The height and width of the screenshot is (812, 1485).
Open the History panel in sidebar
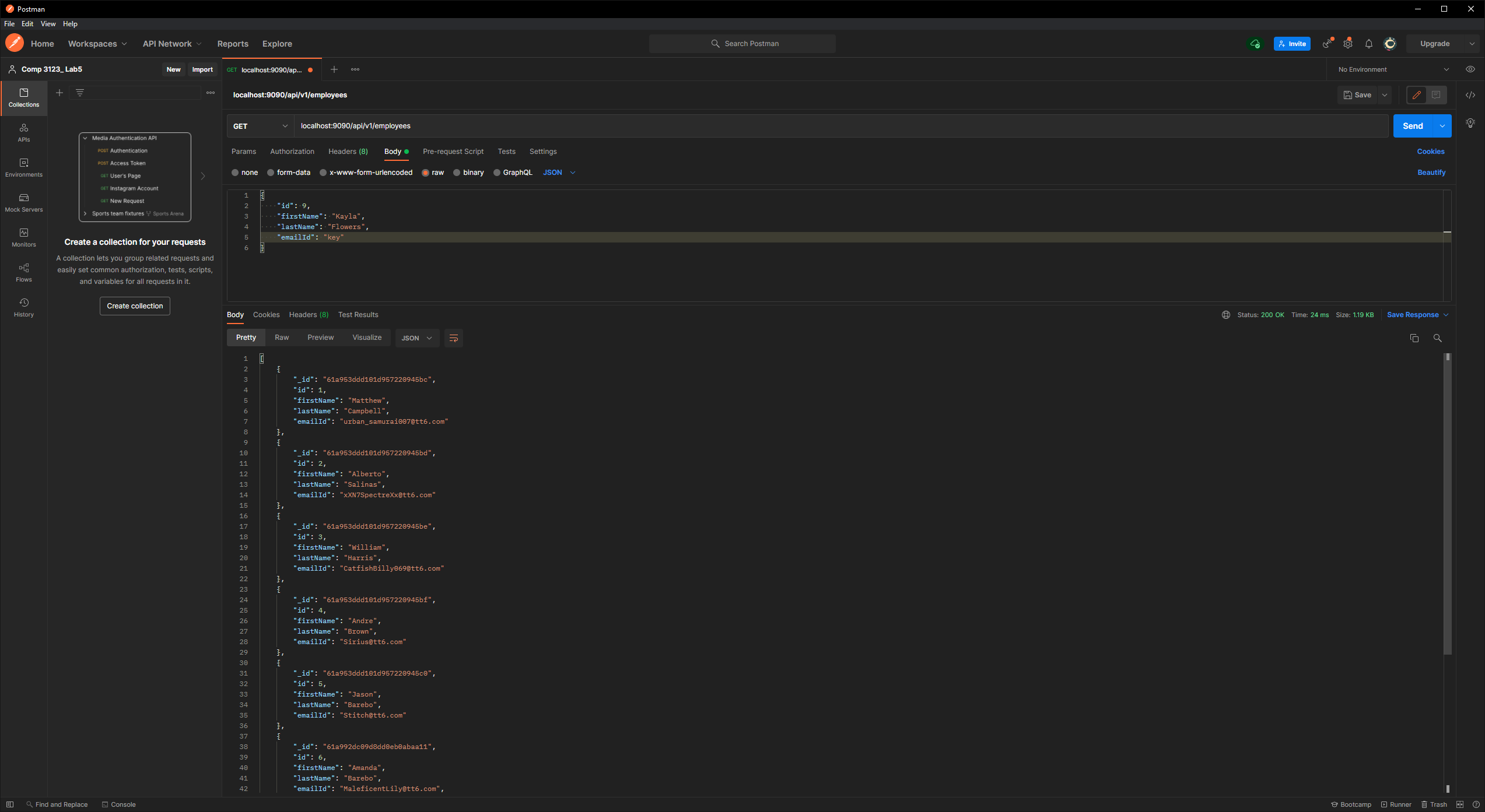[23, 308]
